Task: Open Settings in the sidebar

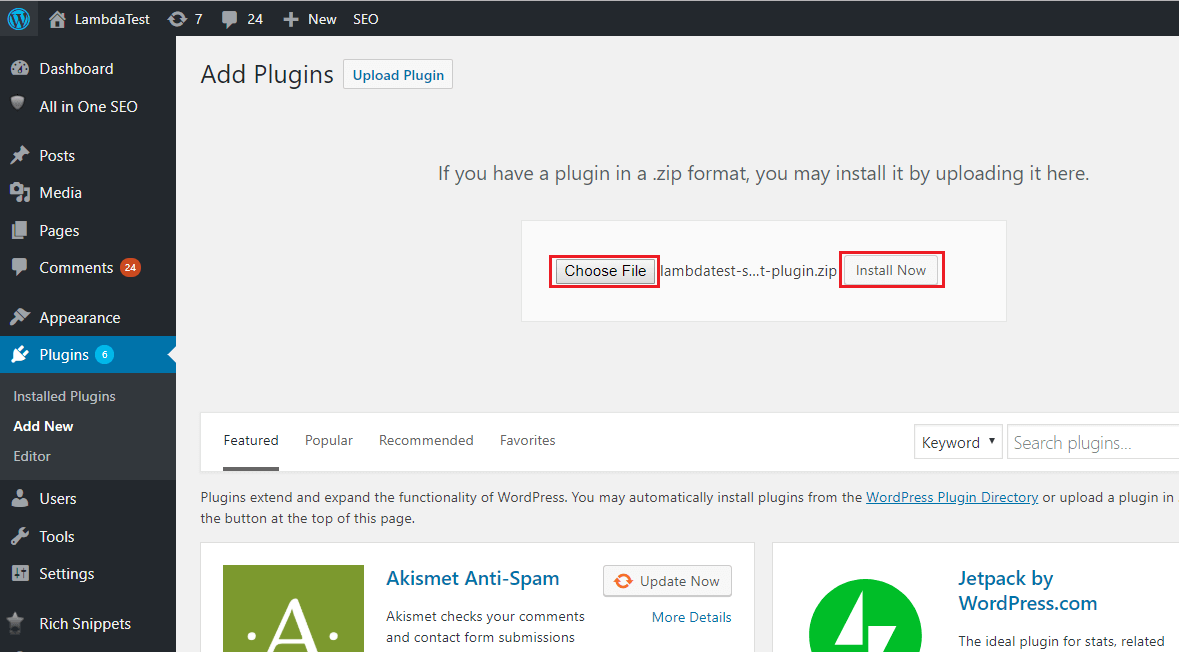Action: coord(66,573)
